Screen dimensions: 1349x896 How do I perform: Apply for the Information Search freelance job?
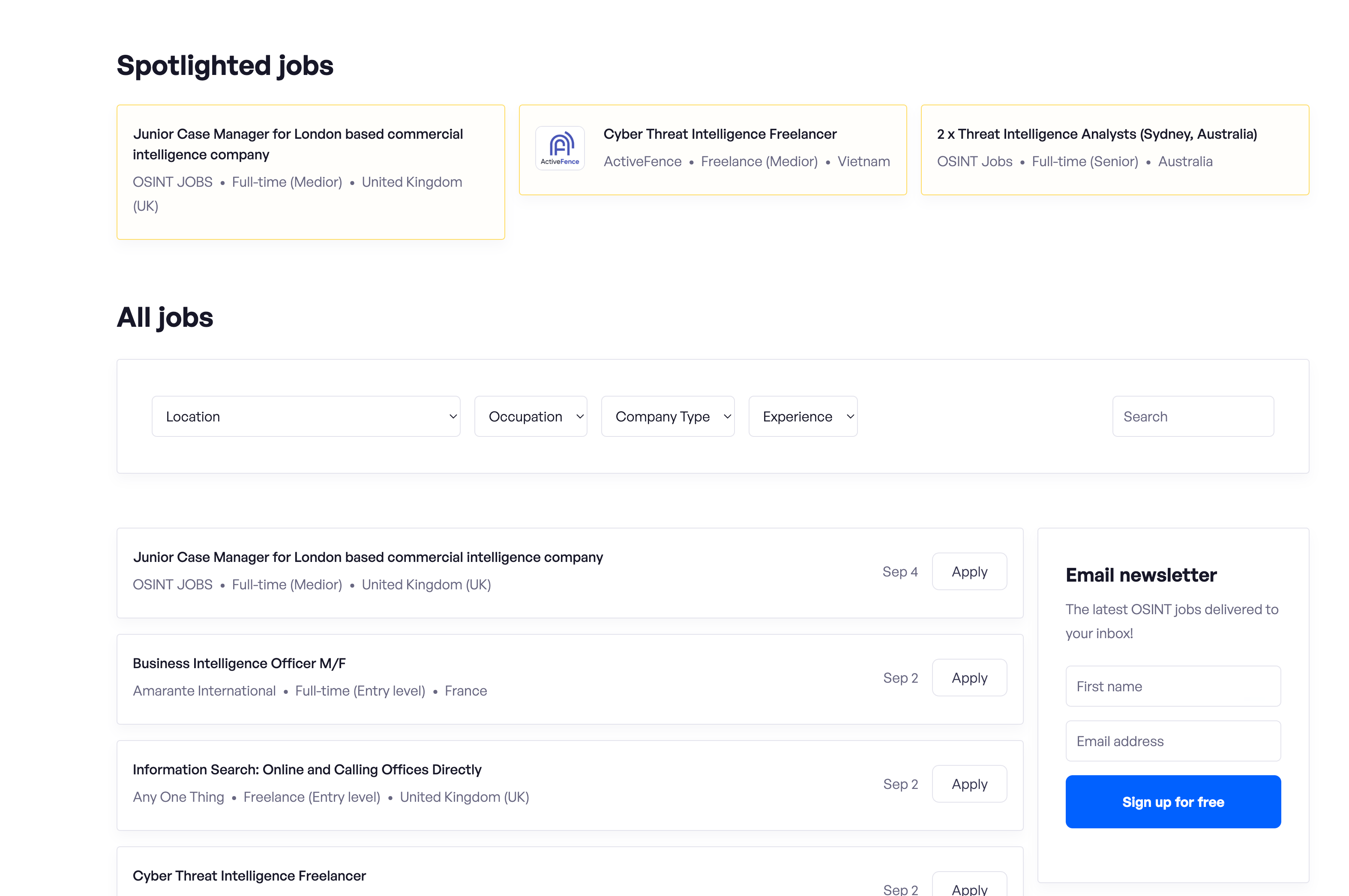point(969,783)
